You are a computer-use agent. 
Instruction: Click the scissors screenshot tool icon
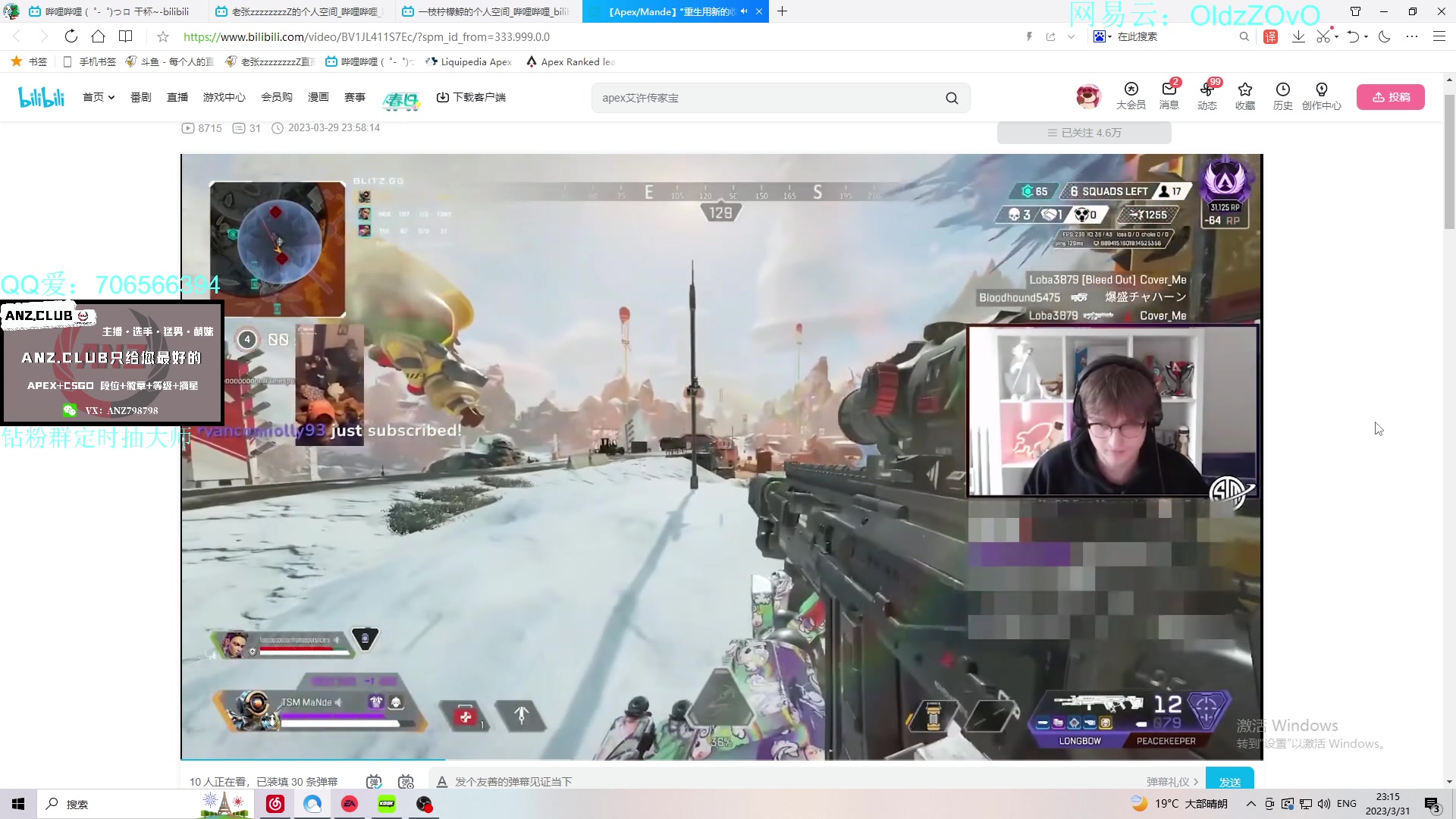point(1323,36)
